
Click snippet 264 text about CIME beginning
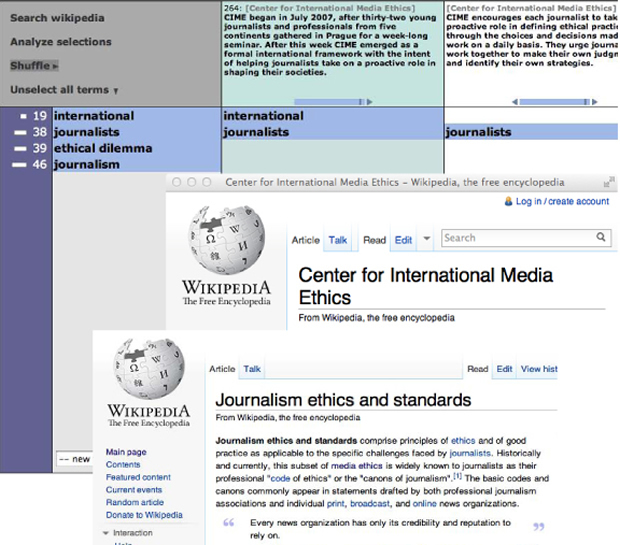tap(330, 45)
